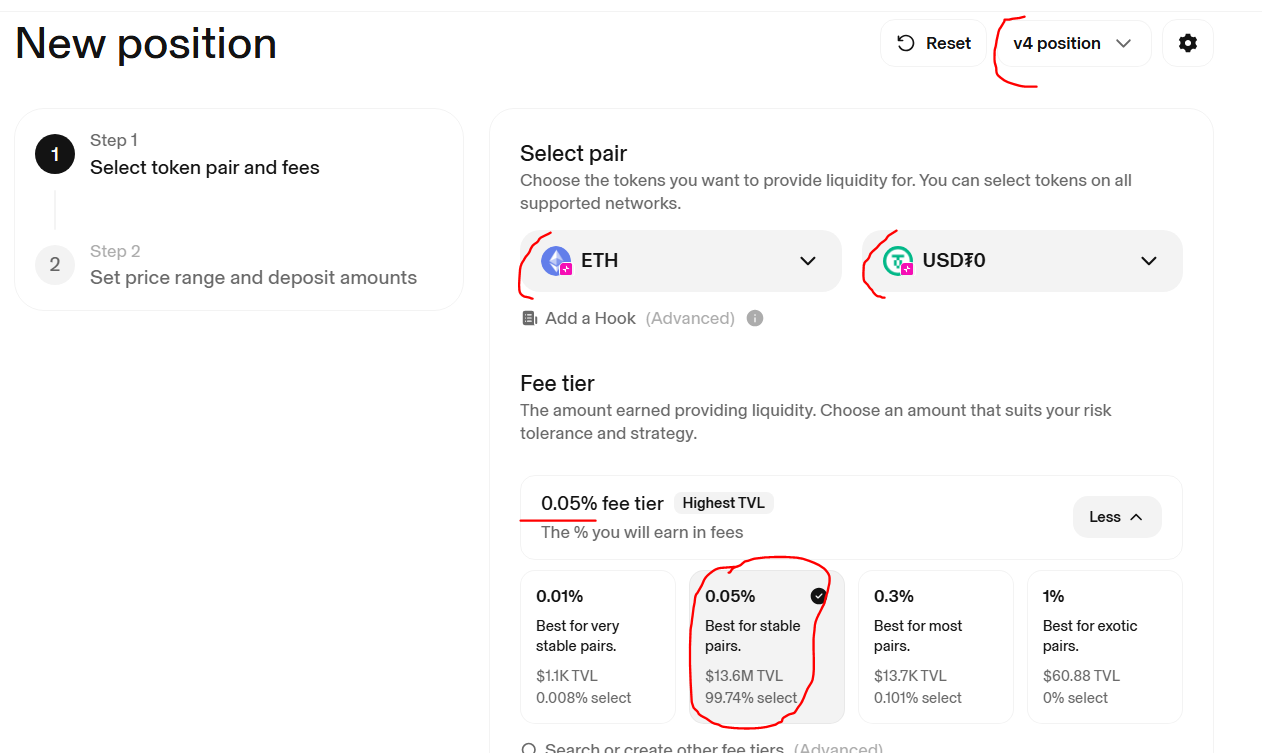Screen dimensions: 1262x753
Task: Click the settings gear icon
Action: pyautogui.click(x=1188, y=43)
